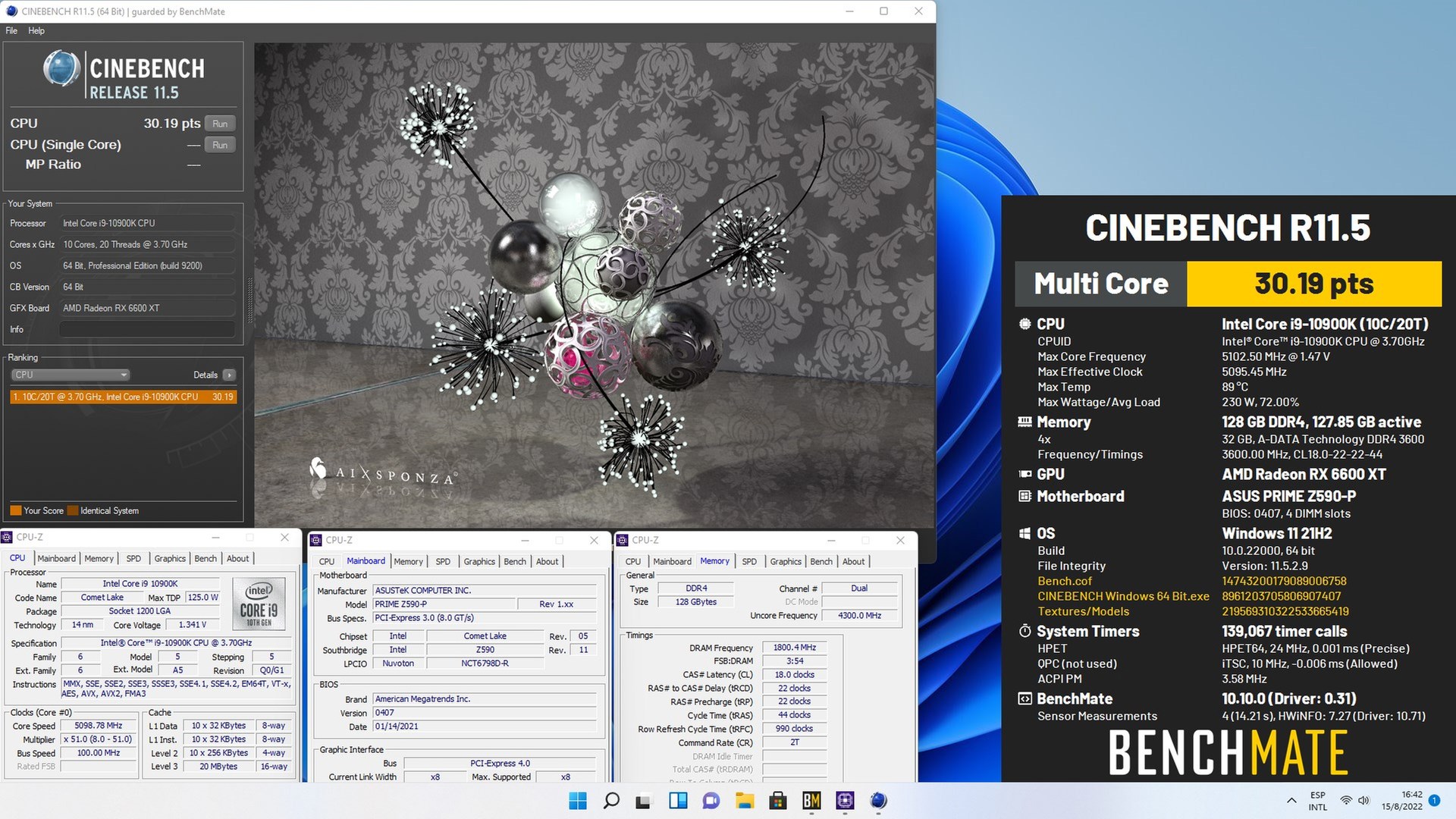Viewport: 1456px width, 819px height.
Task: Click the Core Voltage value 1.341 V
Action: (193, 625)
